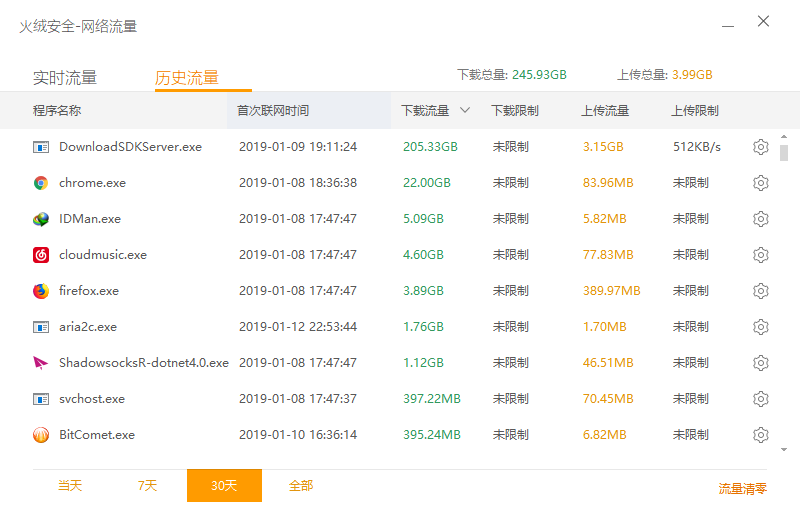Click the Chrome application icon
The image size is (800, 515).
[x=41, y=183]
